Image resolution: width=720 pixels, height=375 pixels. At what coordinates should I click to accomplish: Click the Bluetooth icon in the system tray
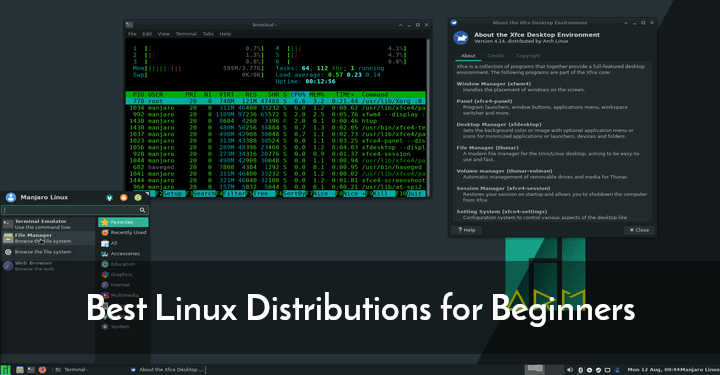coord(580,370)
